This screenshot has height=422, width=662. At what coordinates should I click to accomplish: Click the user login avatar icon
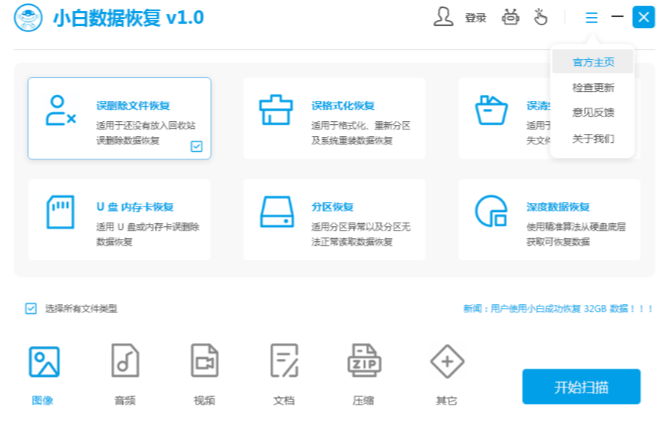[x=443, y=17]
